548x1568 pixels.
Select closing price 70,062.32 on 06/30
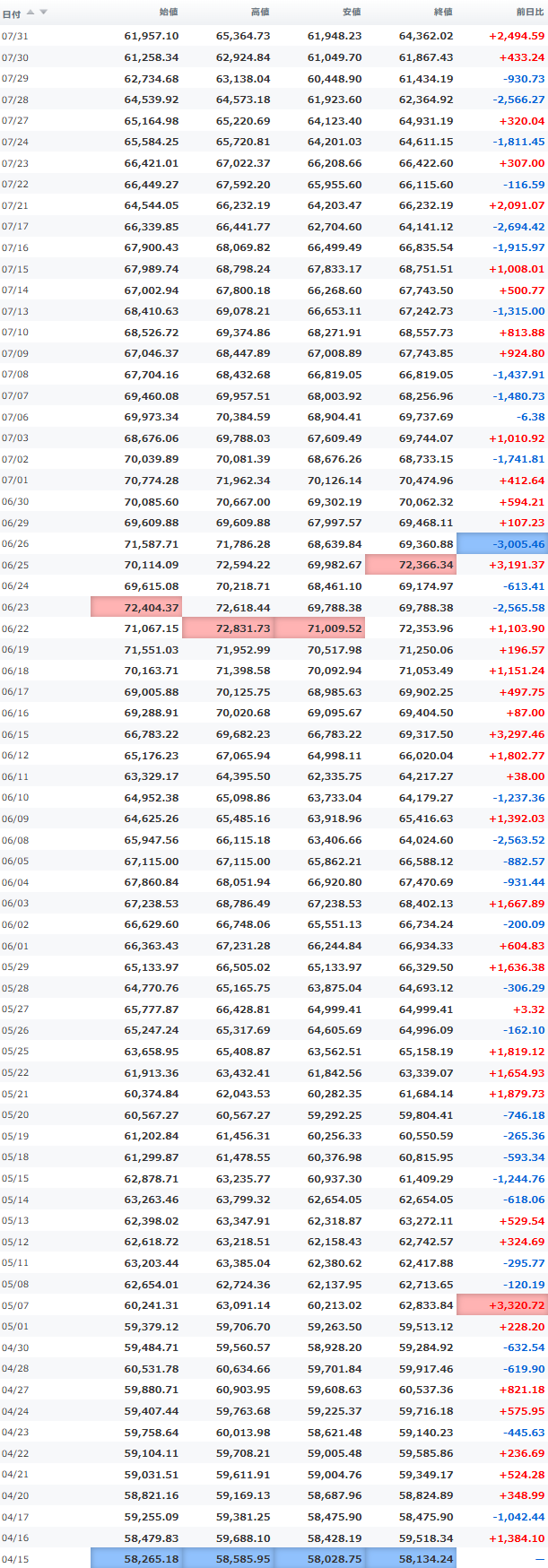[x=426, y=502]
